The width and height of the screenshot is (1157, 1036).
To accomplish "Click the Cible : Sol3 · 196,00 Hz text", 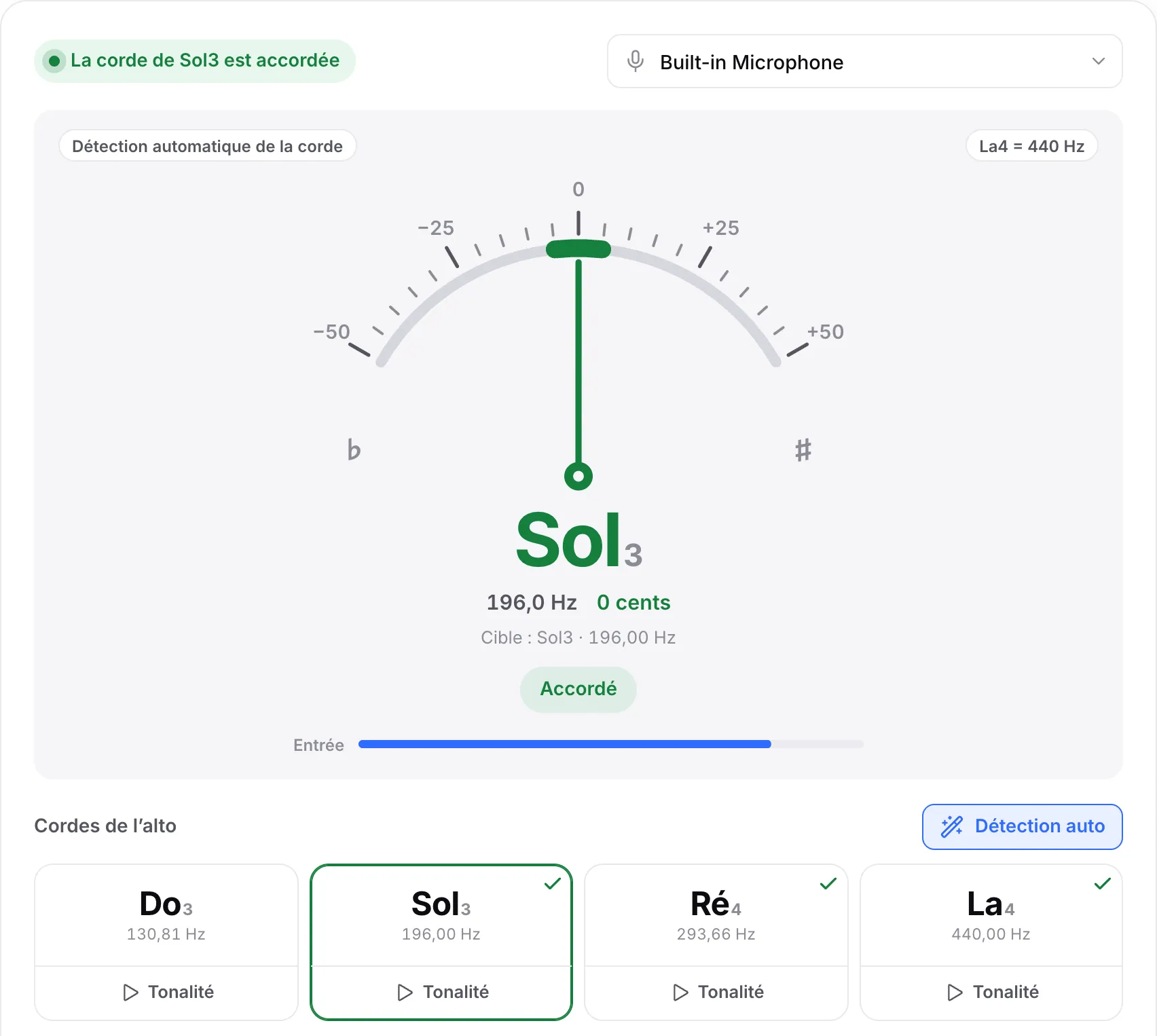I will pos(578,637).
